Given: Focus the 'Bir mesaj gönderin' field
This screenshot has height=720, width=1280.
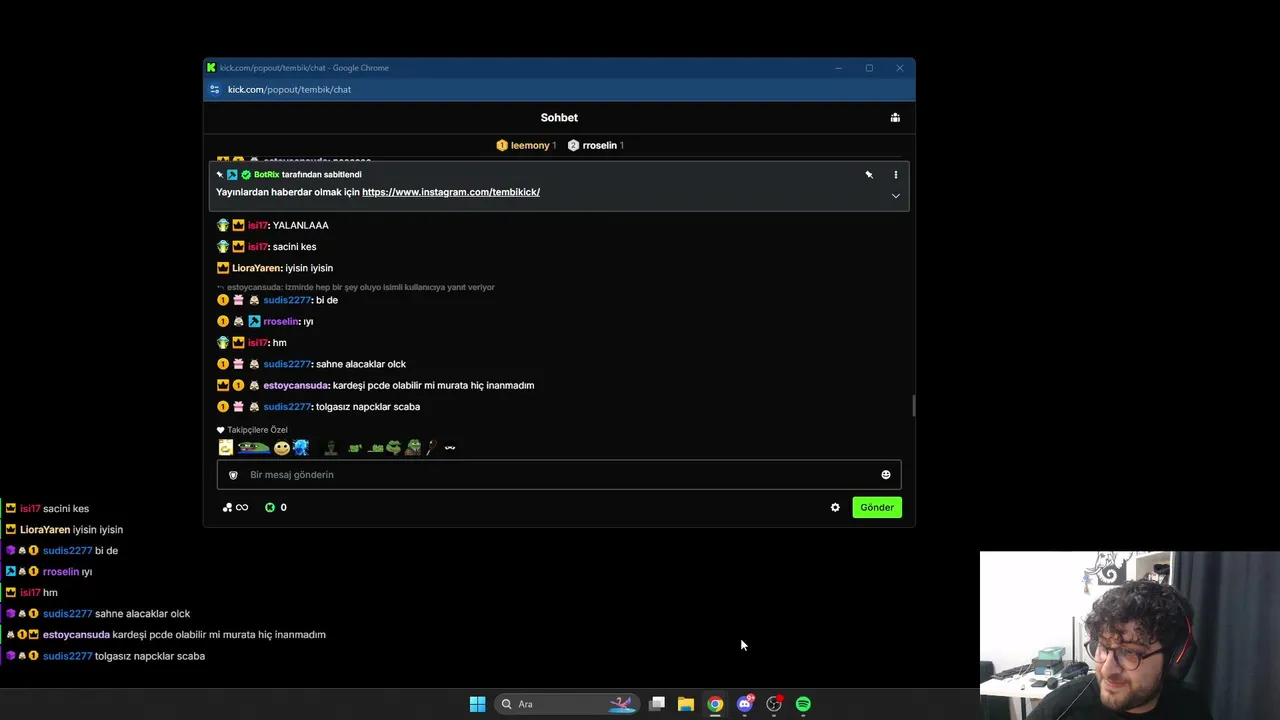Looking at the screenshot, I should coord(559,475).
